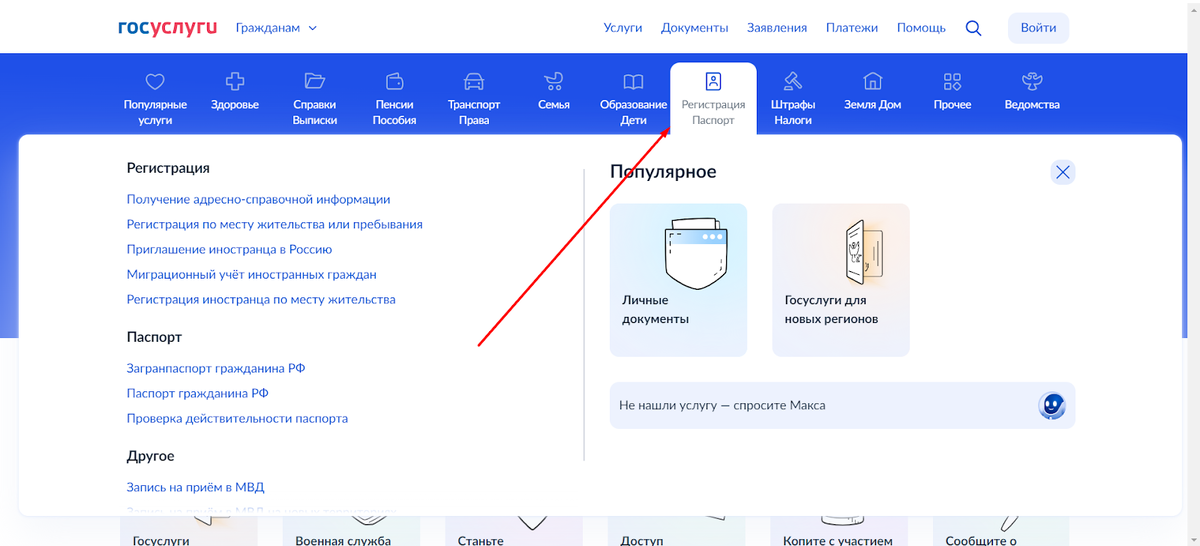Open the Штрафы Налоги gavel icon
Screen dimensions: 1200x546
(x=793, y=81)
